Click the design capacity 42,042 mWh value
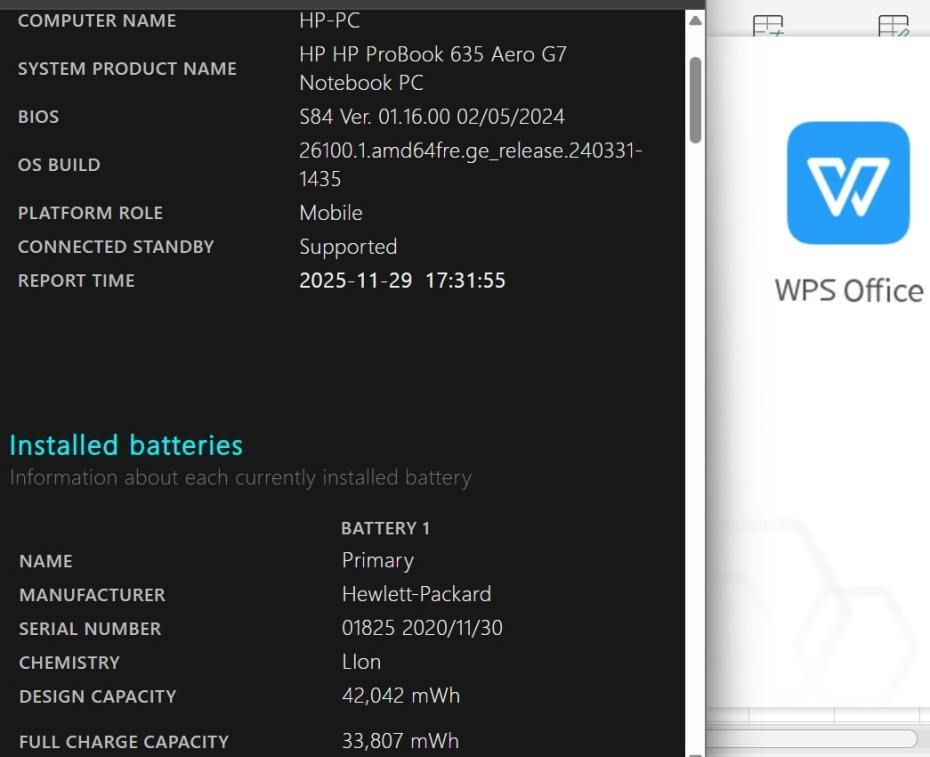This screenshot has width=930, height=757. pyautogui.click(x=400, y=696)
